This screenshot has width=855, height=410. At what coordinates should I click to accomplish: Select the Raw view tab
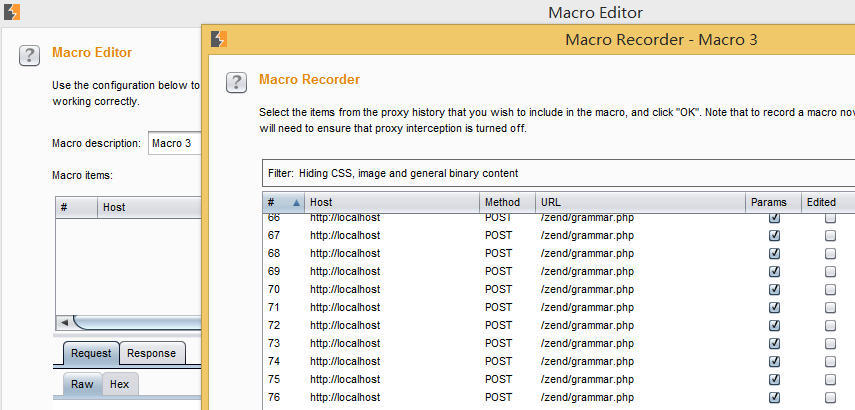(82, 384)
